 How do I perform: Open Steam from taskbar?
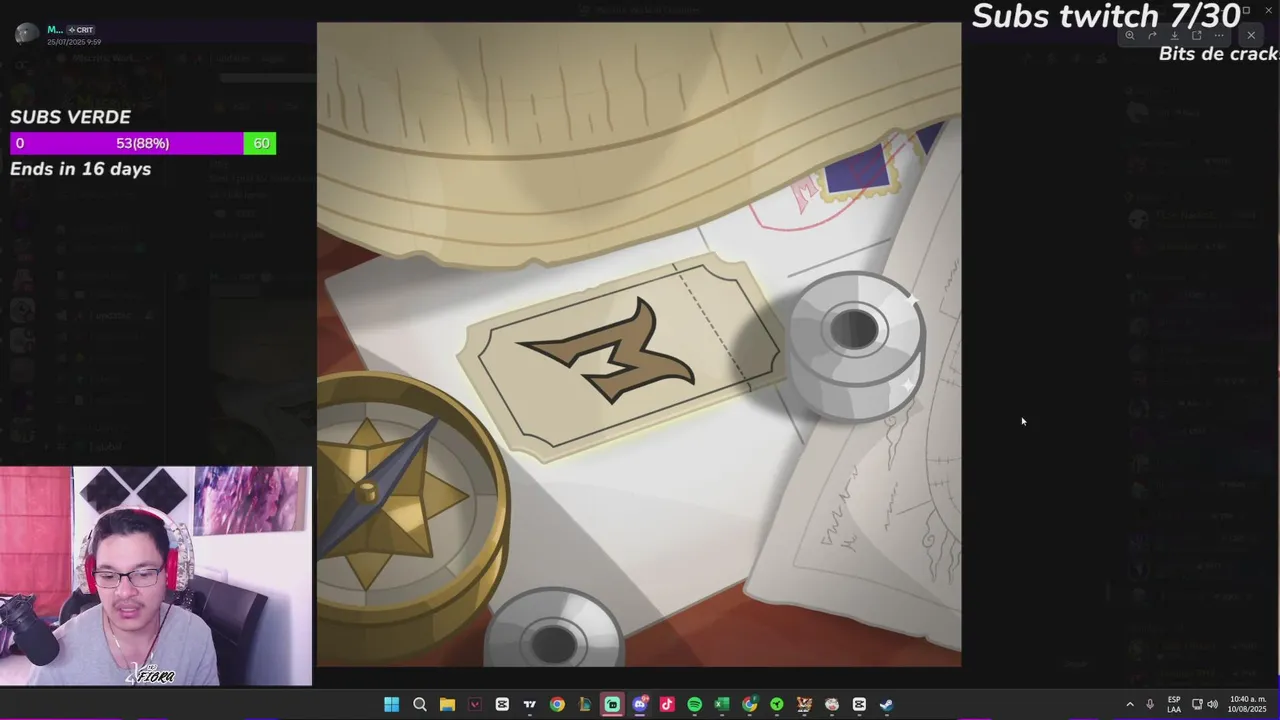click(x=886, y=705)
